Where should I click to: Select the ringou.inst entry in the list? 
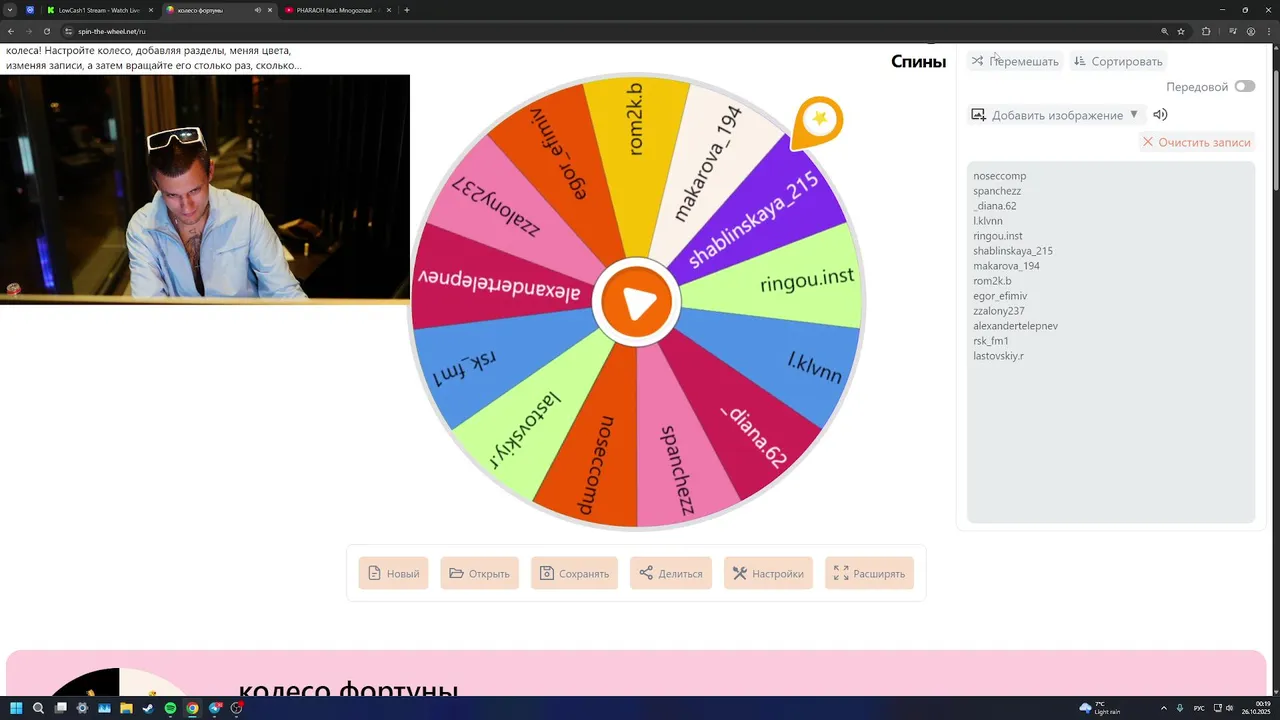[x=997, y=236]
